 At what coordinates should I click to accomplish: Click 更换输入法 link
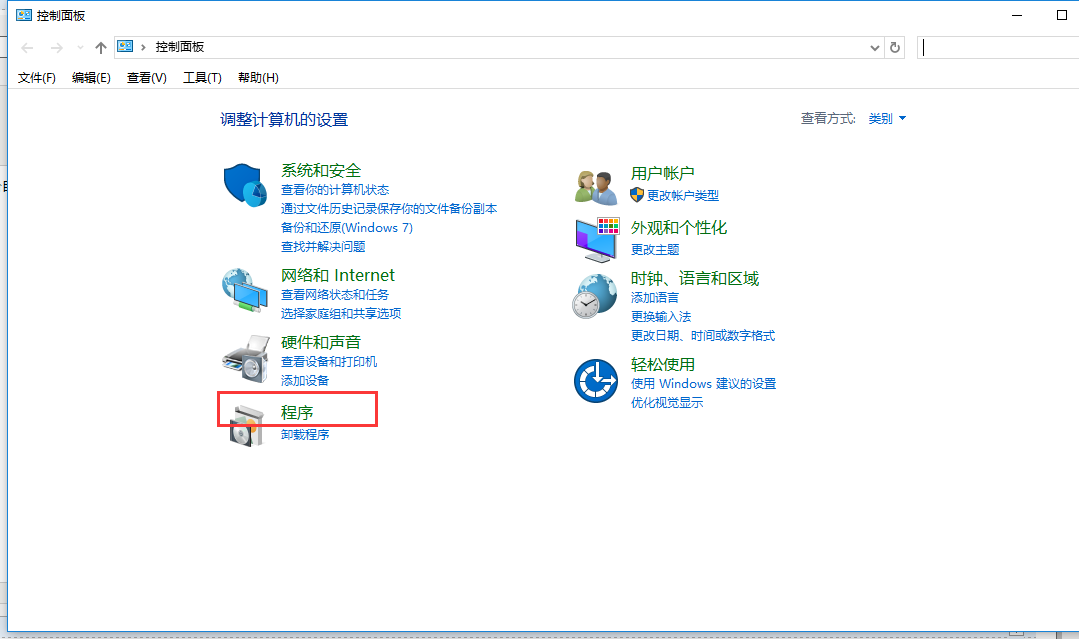661,316
